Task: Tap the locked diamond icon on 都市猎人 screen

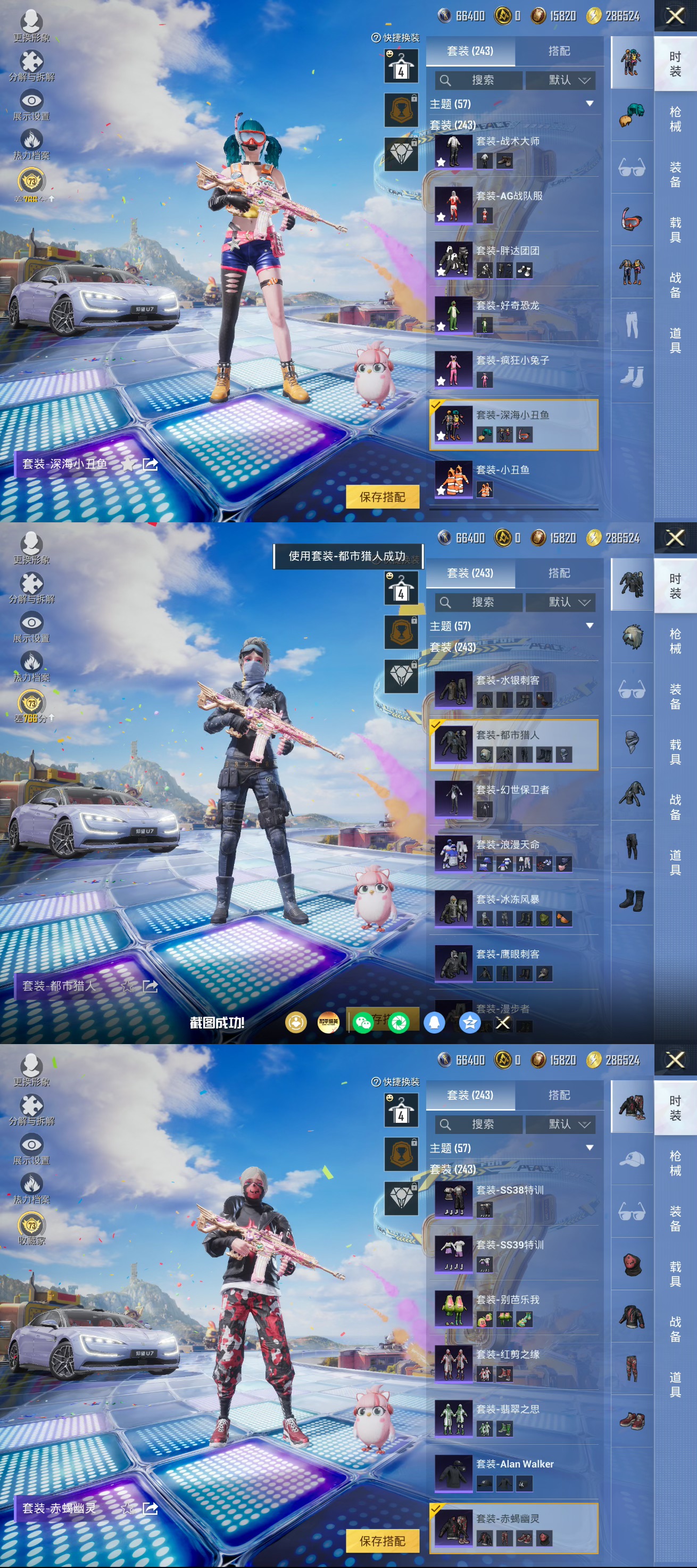Action: (401, 675)
